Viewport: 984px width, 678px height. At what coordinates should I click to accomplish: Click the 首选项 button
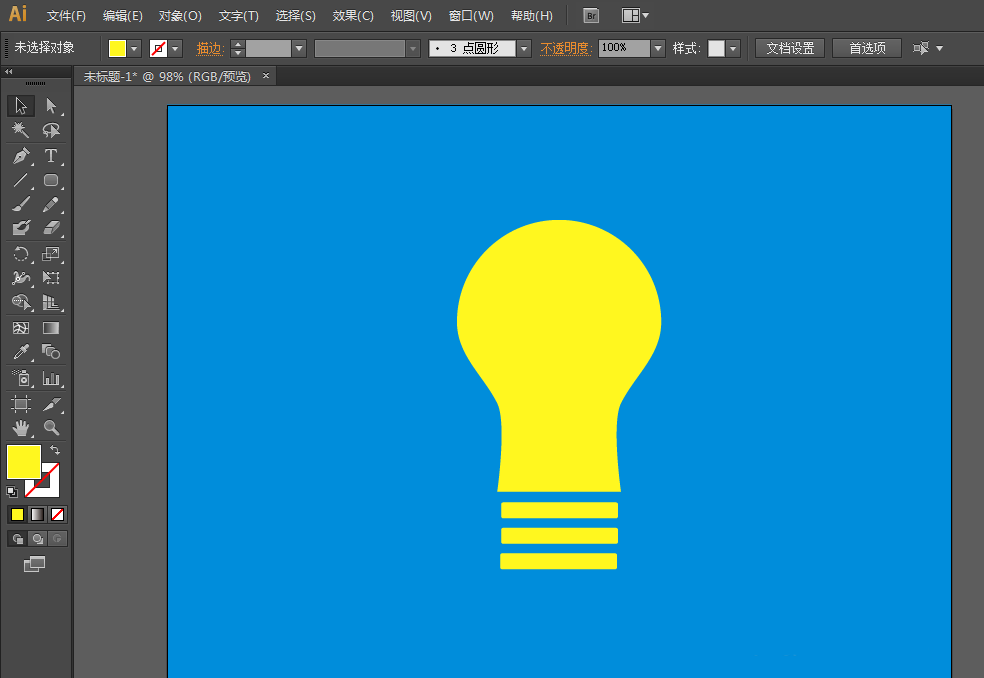coord(867,48)
